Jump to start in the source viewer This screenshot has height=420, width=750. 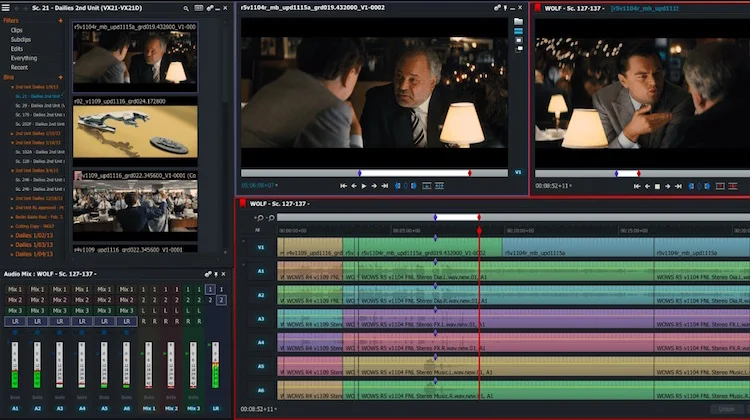coord(343,186)
